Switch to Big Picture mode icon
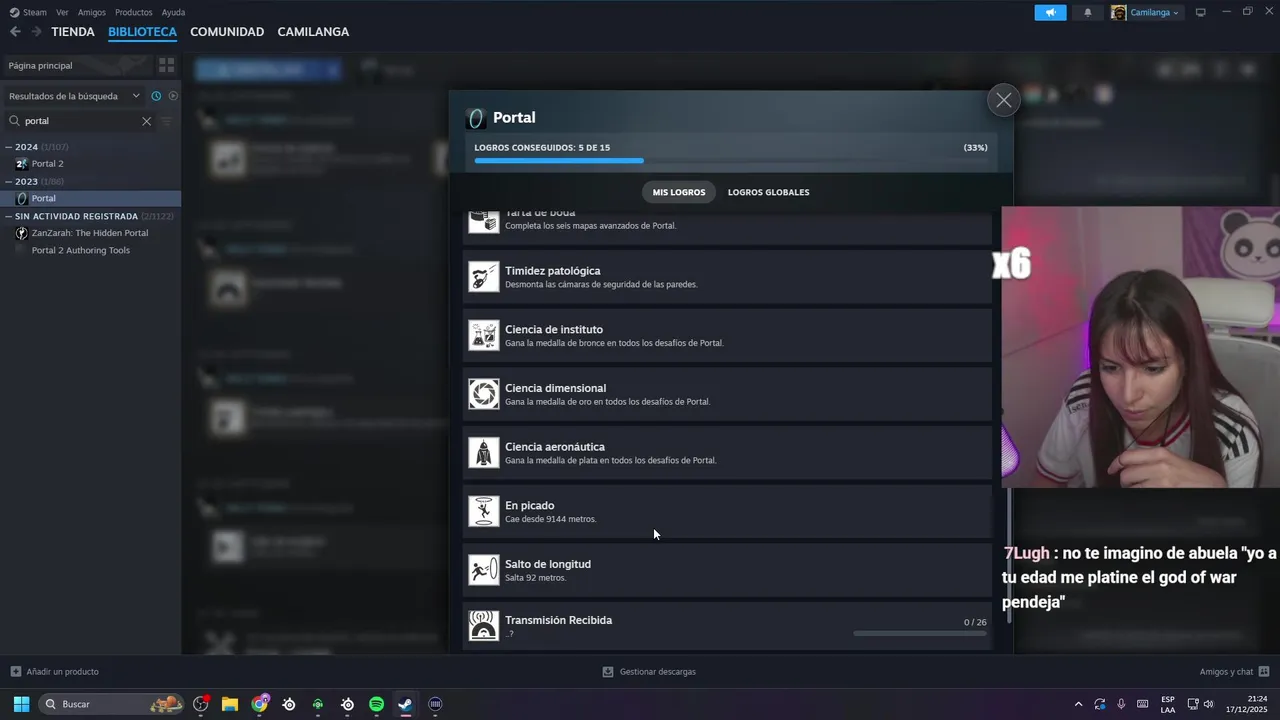 [1201, 12]
